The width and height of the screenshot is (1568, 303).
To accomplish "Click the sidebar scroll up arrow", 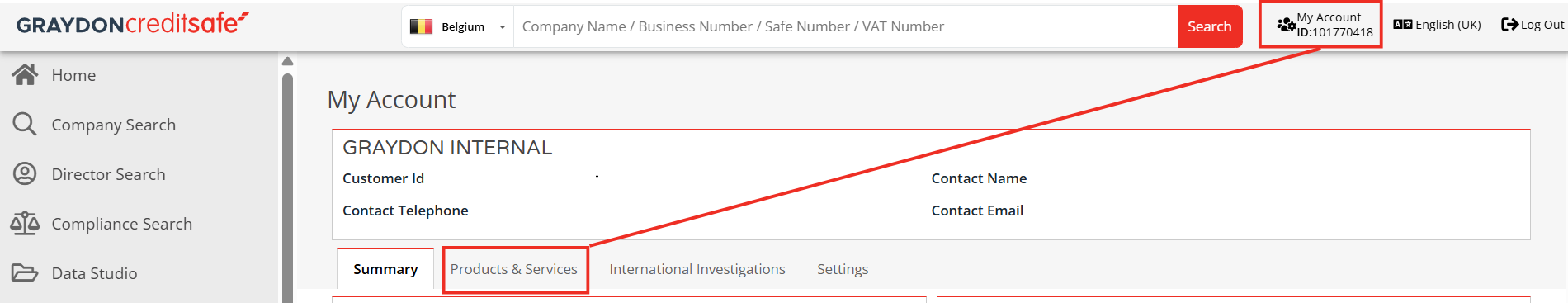I will coord(287,61).
